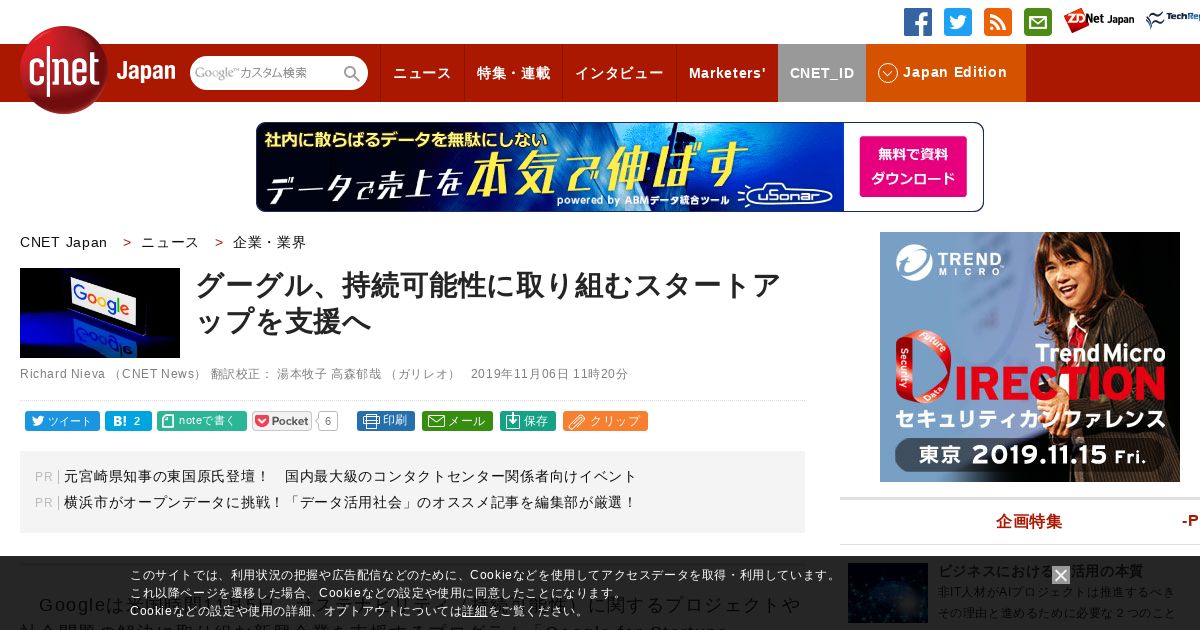This screenshot has width=1200, height=630.
Task: Focus the Google custom search field
Action: click(266, 73)
